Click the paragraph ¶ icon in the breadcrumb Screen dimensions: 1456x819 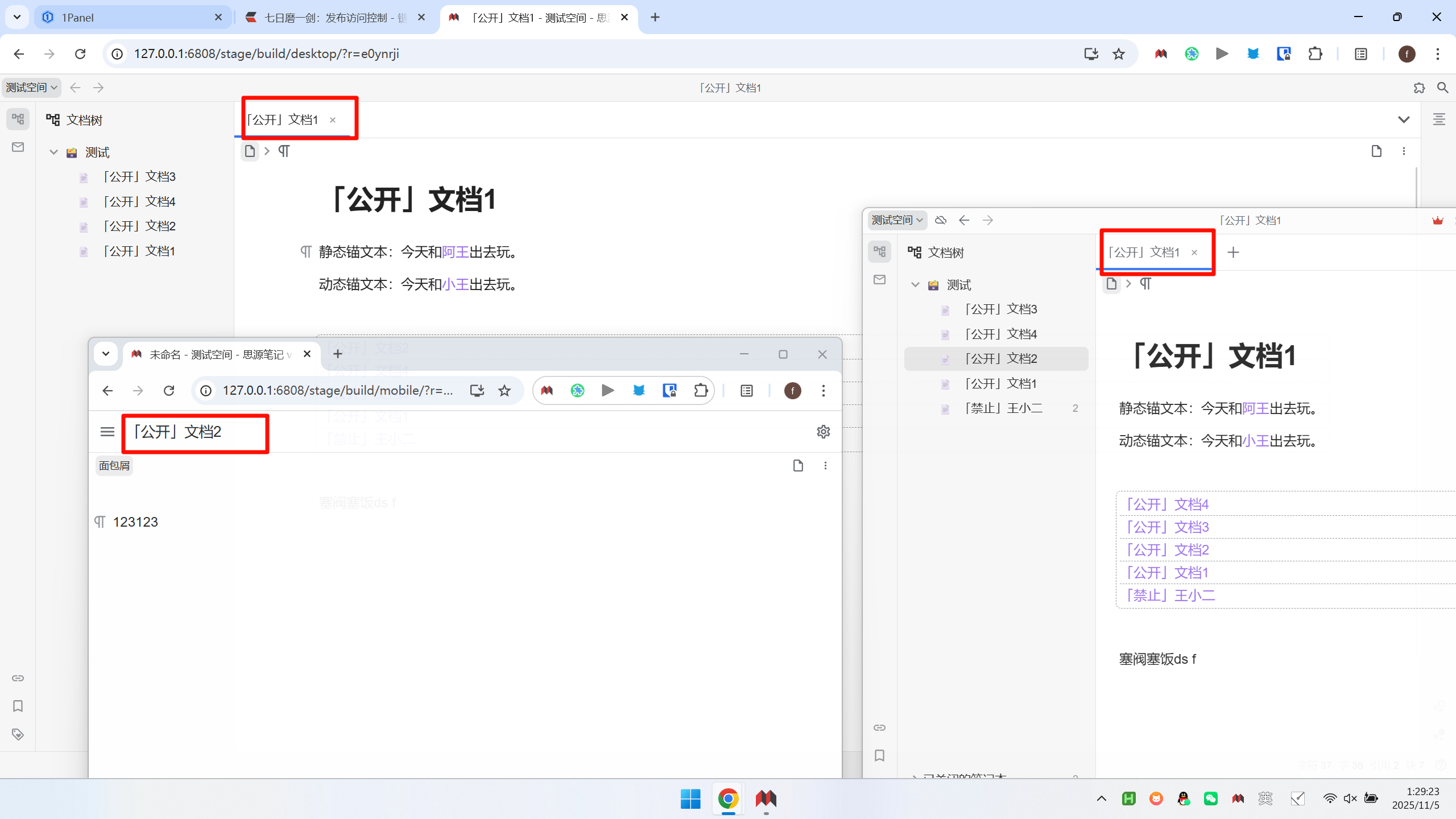[284, 151]
